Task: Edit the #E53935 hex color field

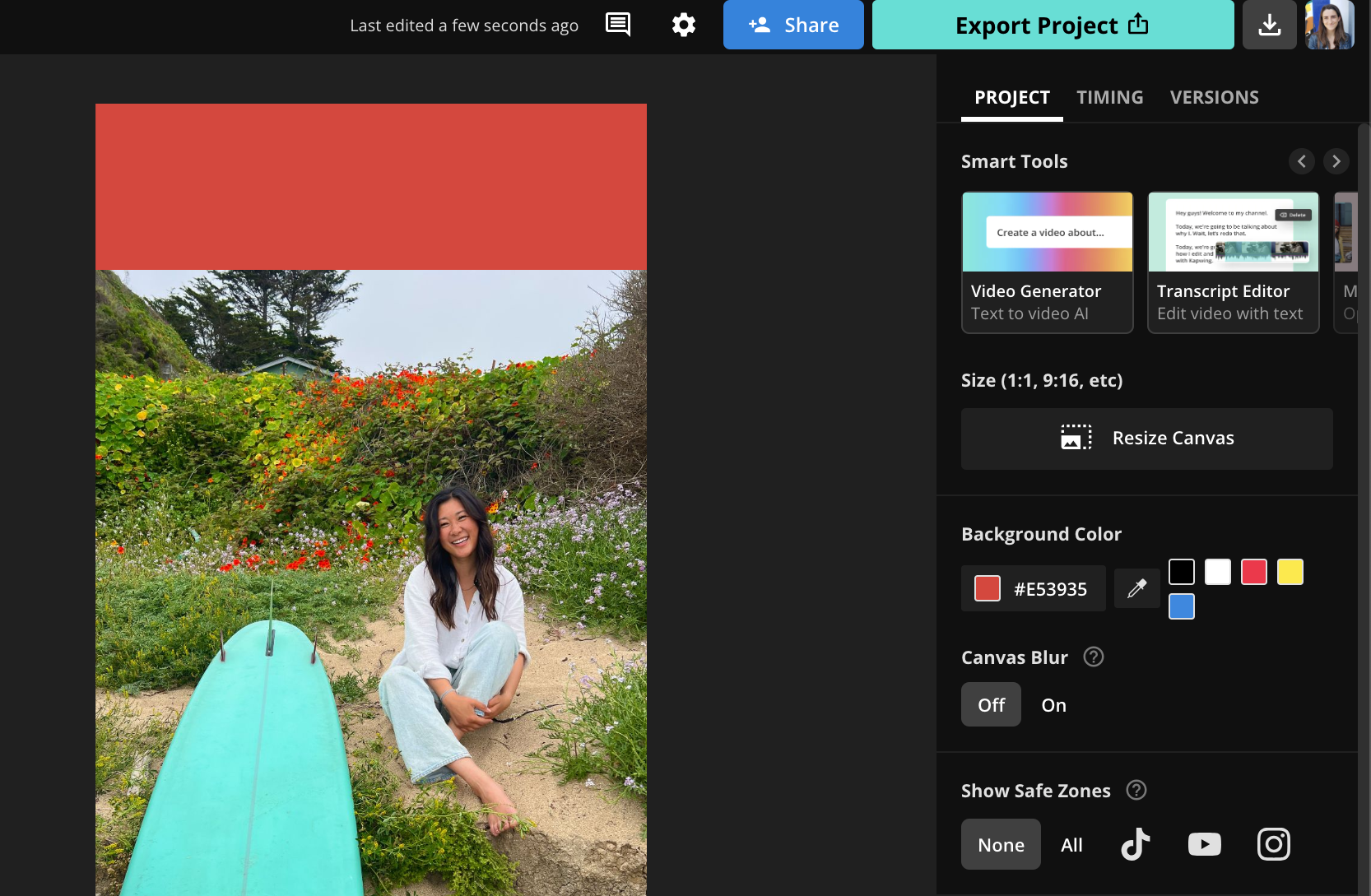Action: (1034, 588)
